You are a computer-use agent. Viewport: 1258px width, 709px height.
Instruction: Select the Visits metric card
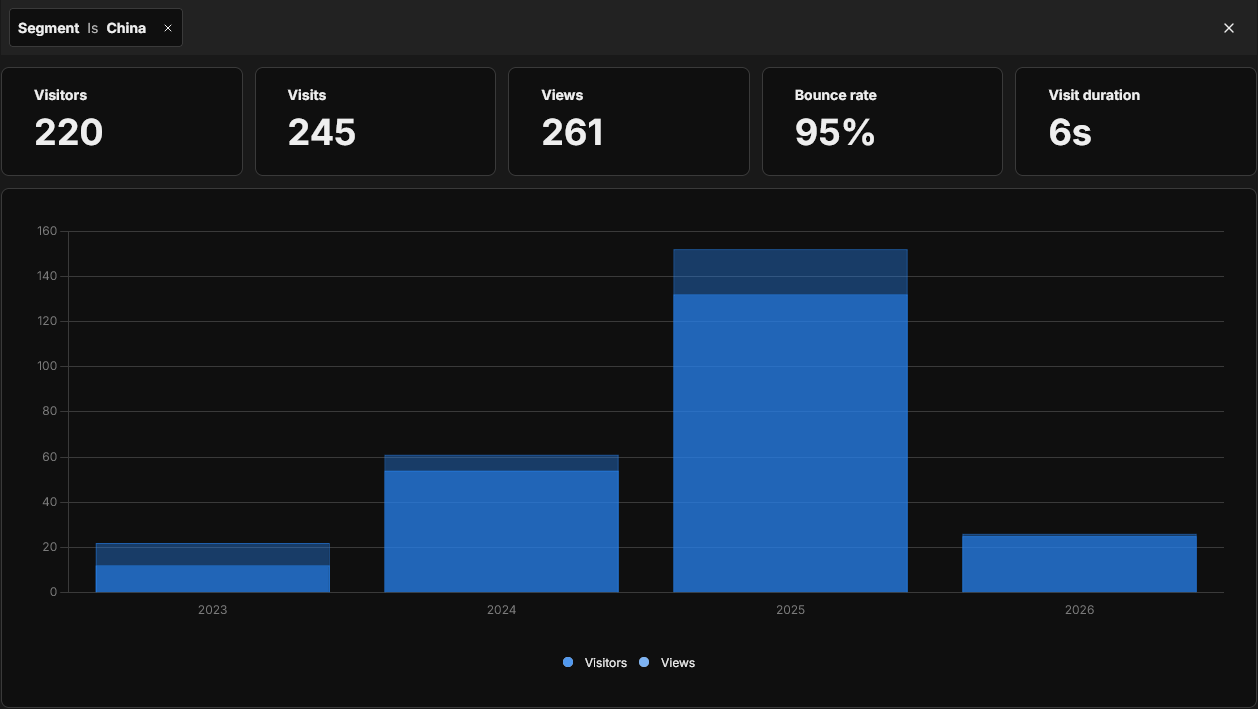[x=375, y=121]
